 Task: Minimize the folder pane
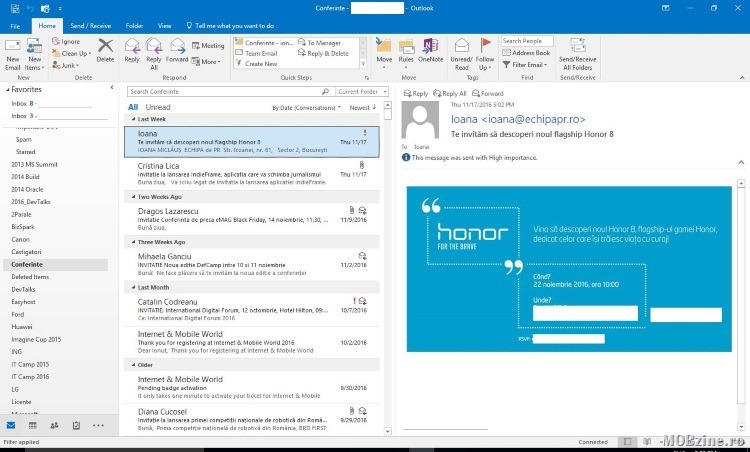(111, 87)
